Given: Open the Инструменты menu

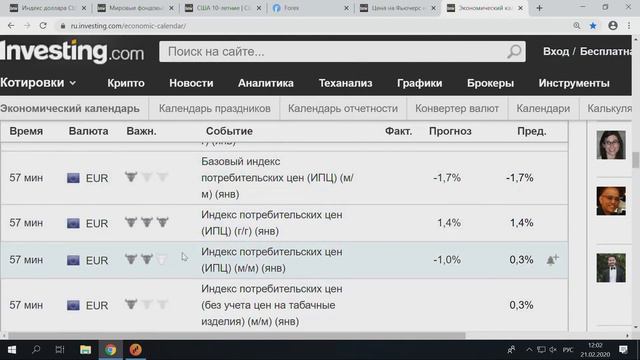Looking at the screenshot, I should point(574,83).
